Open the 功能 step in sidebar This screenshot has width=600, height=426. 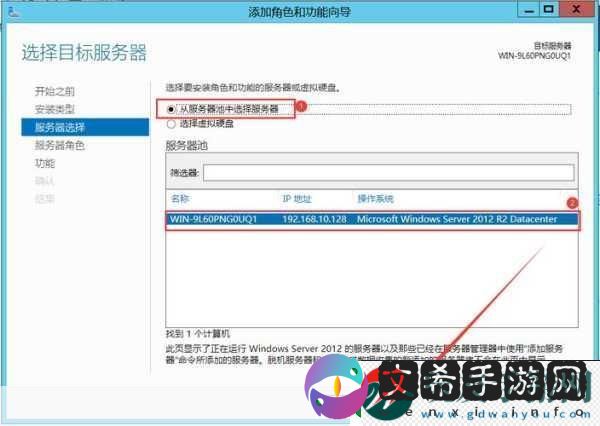click(x=45, y=163)
